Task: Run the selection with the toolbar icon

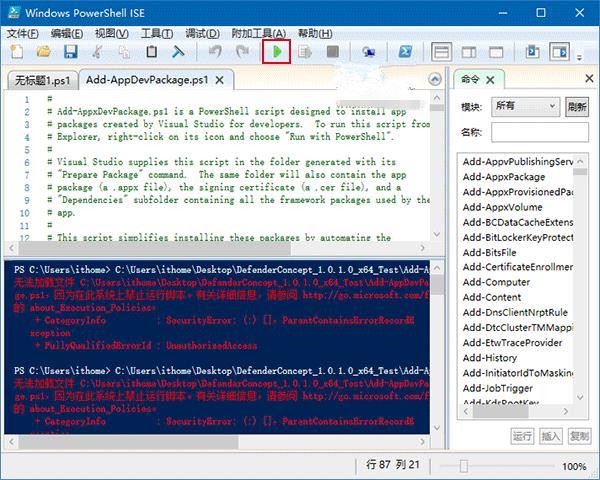Action: click(x=305, y=52)
